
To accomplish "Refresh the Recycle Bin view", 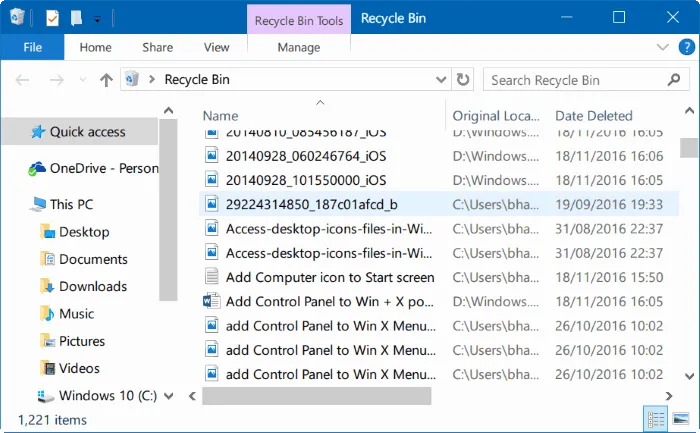I will [462, 80].
